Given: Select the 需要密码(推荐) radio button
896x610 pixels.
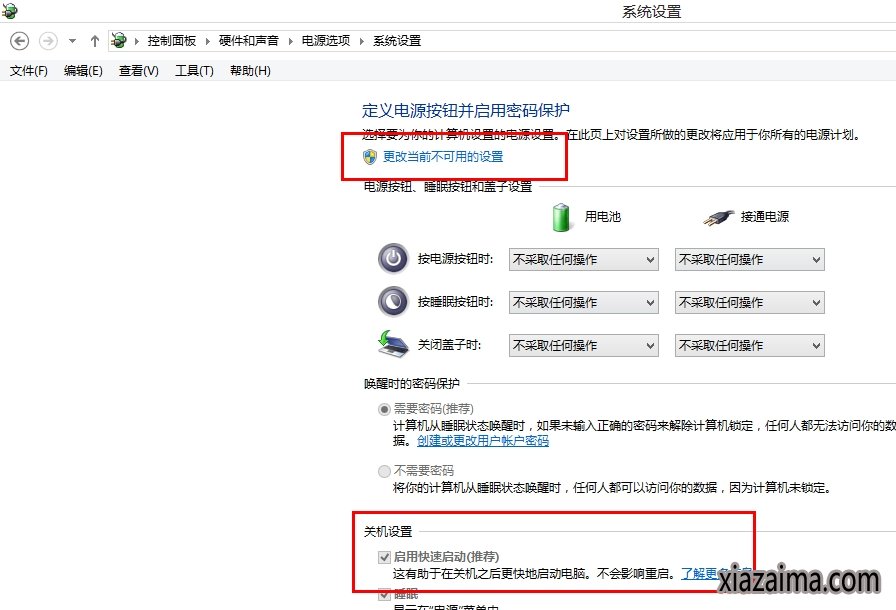Looking at the screenshot, I should pyautogui.click(x=385, y=409).
